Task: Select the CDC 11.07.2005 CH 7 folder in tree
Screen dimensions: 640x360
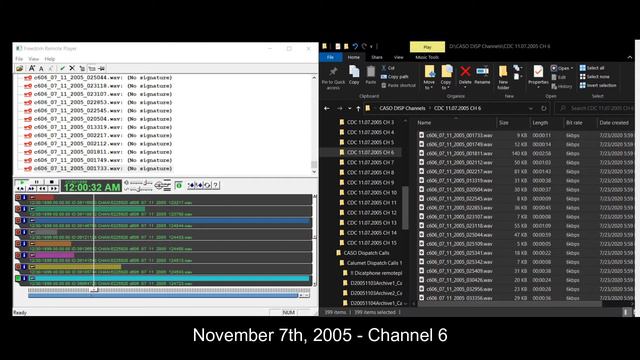Action: click(370, 162)
